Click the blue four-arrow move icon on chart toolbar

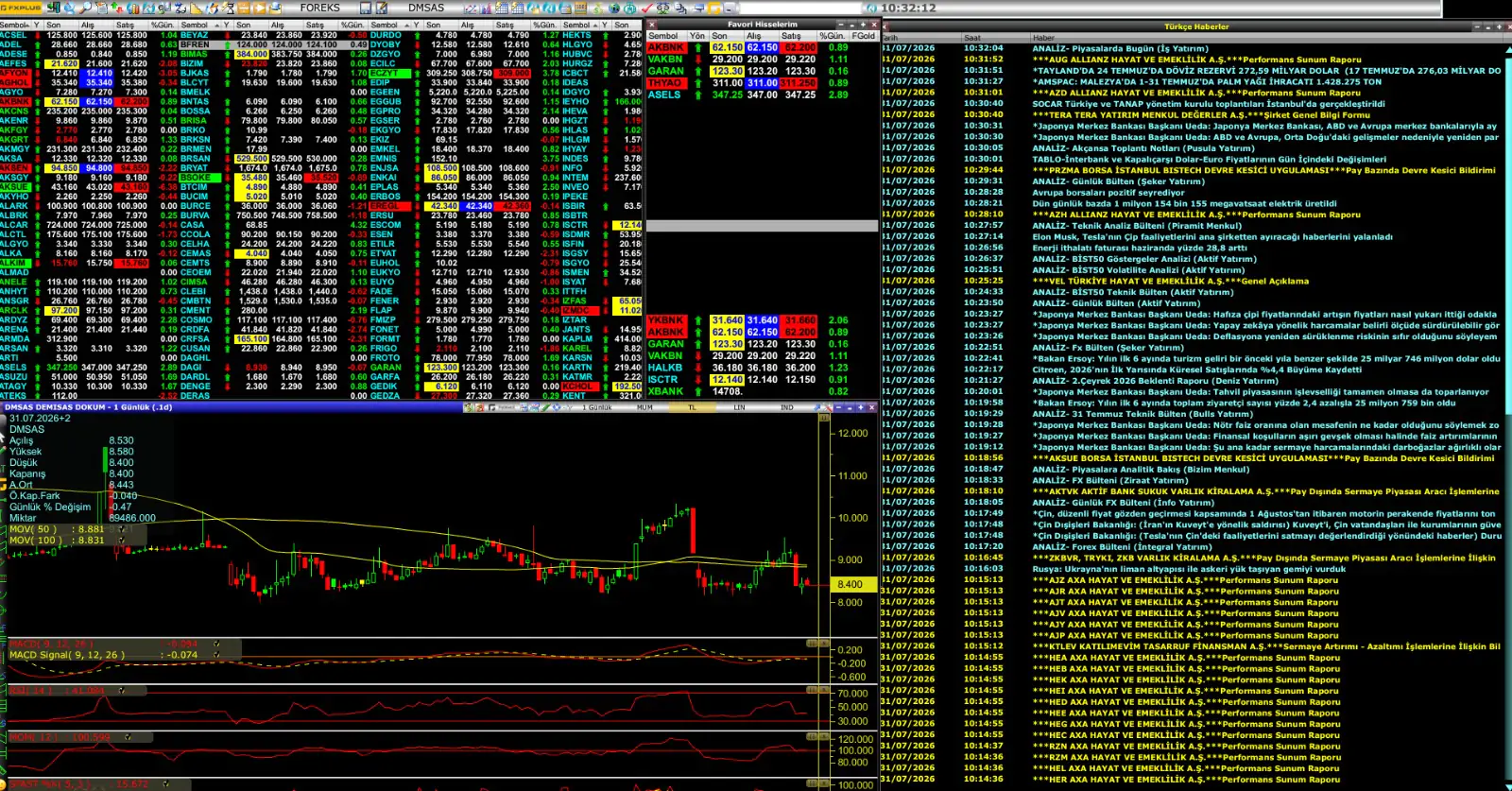tap(557, 407)
